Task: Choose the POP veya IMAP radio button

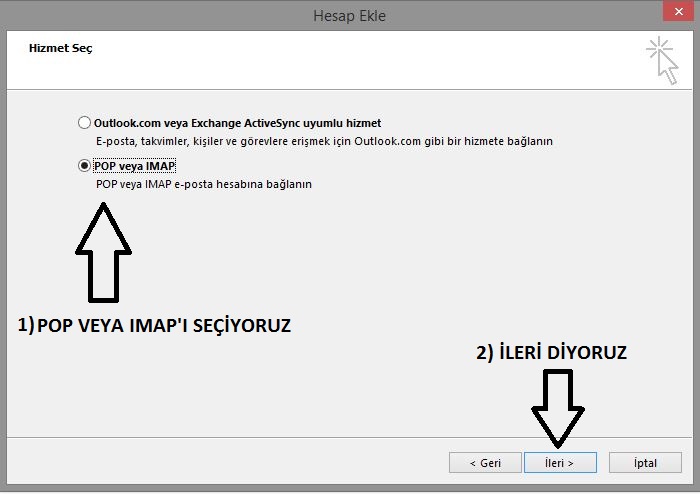Action: coord(84,166)
